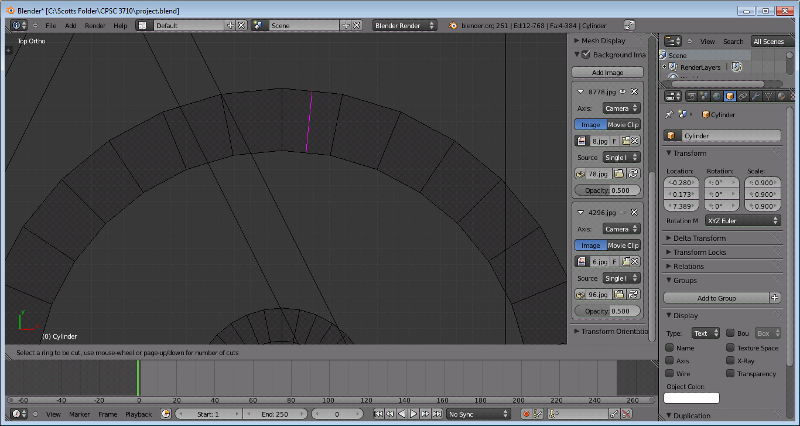Viewport: 800px width, 426px height.
Task: Enable the Wire display checkbox
Action: [x=669, y=373]
